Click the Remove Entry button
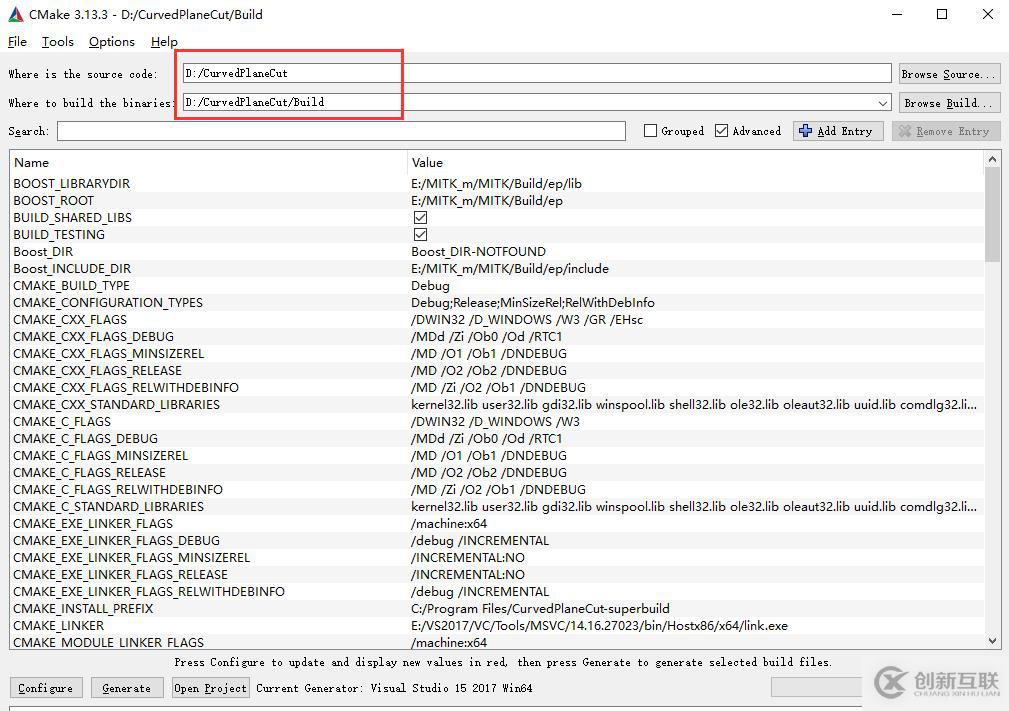Screen dimensions: 1009x711 [x=944, y=131]
